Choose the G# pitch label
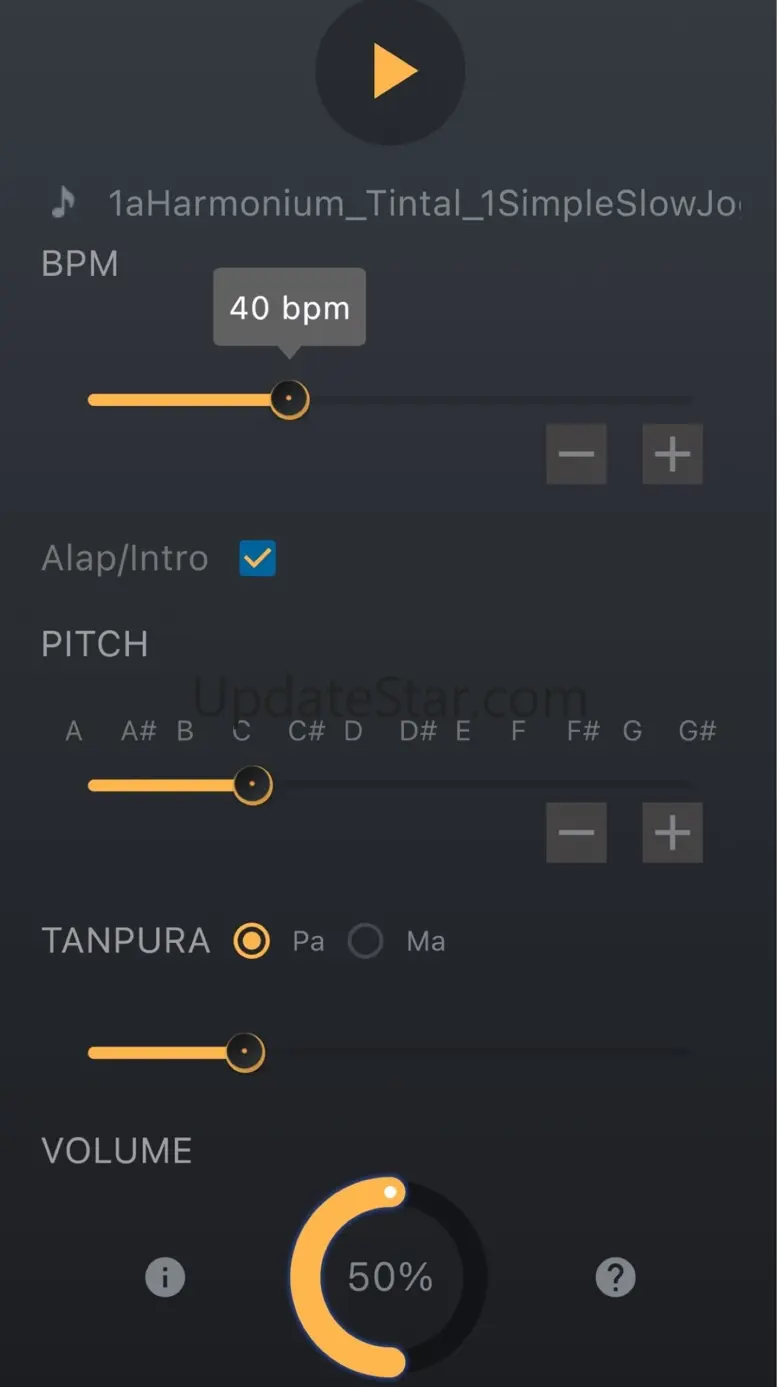780x1387 pixels. coord(697,731)
